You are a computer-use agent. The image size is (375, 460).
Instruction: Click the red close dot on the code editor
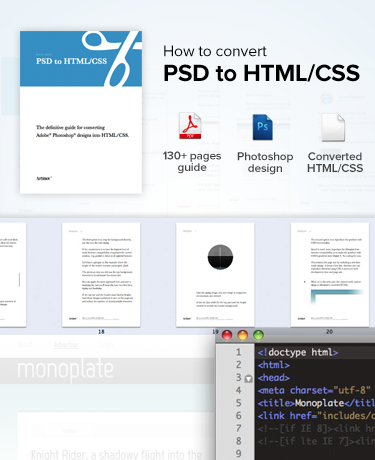[227, 335]
